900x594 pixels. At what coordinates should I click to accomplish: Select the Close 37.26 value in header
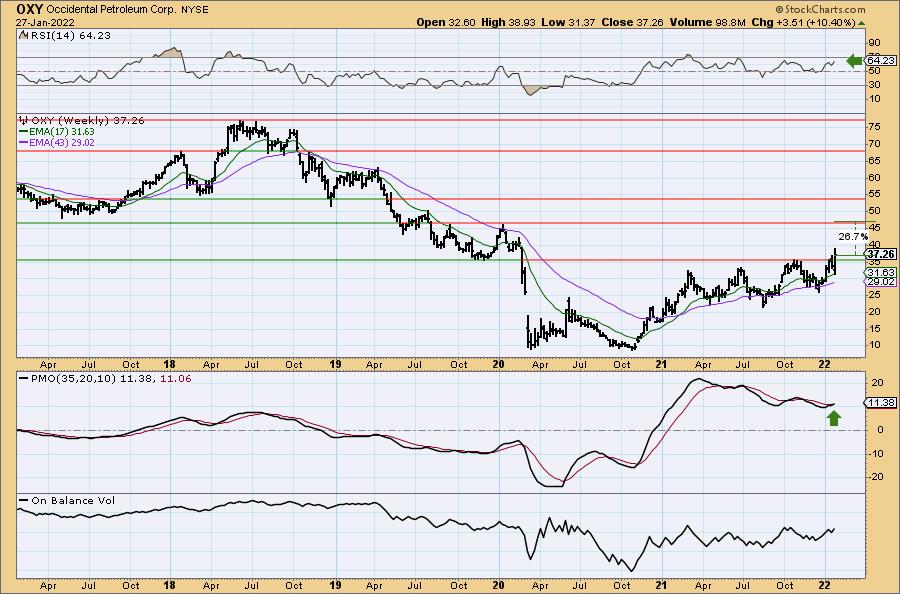pyautogui.click(x=632, y=22)
